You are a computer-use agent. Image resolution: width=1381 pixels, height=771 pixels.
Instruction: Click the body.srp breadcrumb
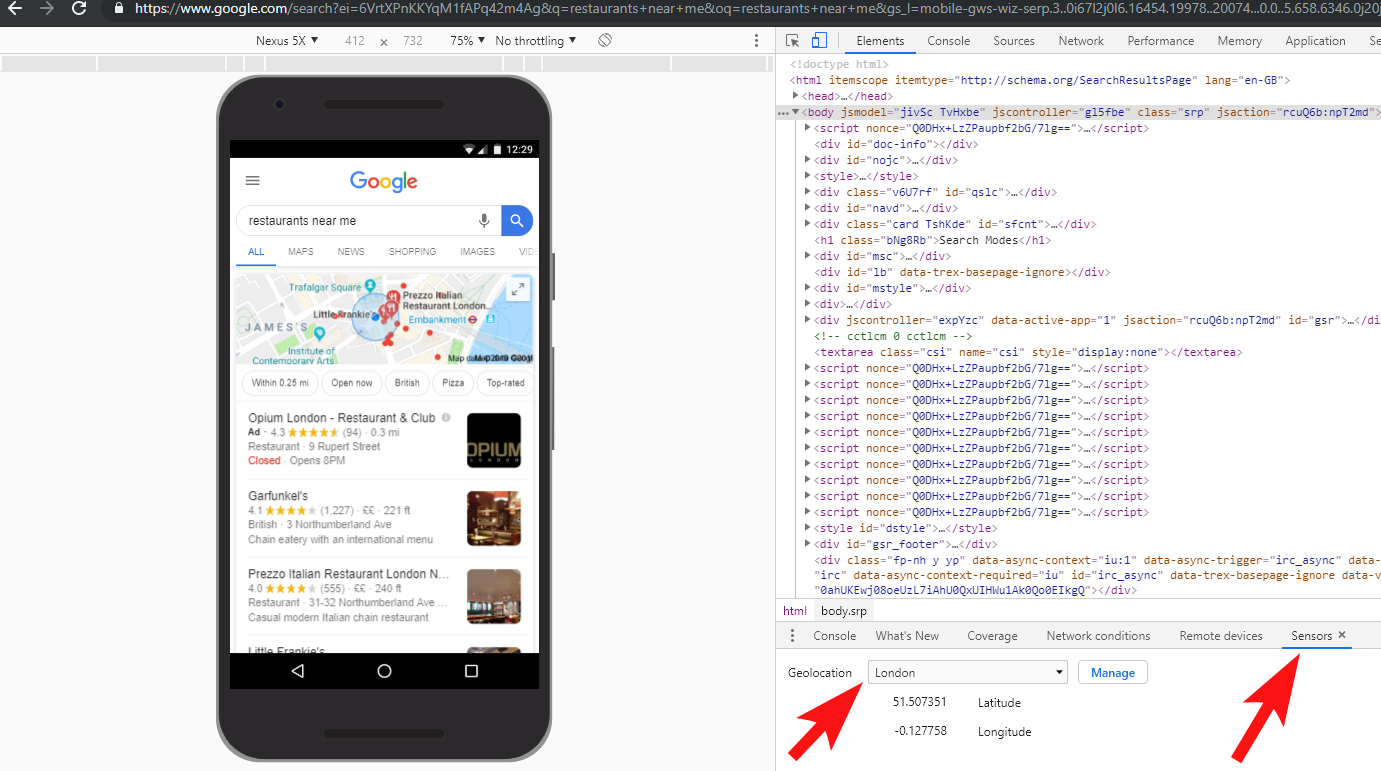pyautogui.click(x=844, y=611)
